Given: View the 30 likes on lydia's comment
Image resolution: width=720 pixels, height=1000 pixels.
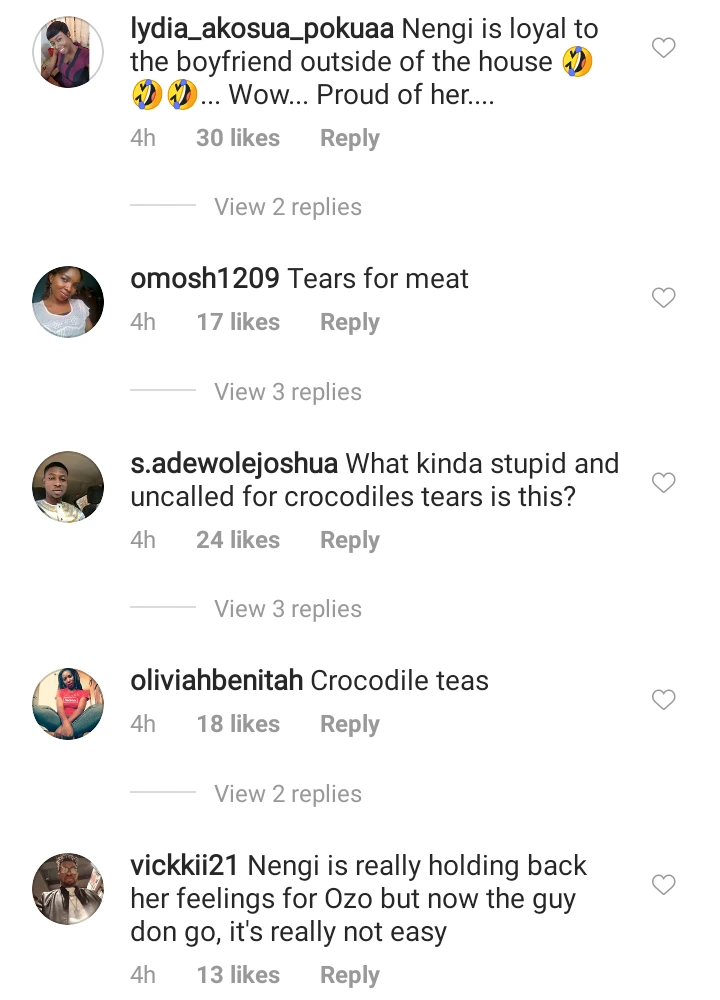Looking at the screenshot, I should [x=238, y=138].
